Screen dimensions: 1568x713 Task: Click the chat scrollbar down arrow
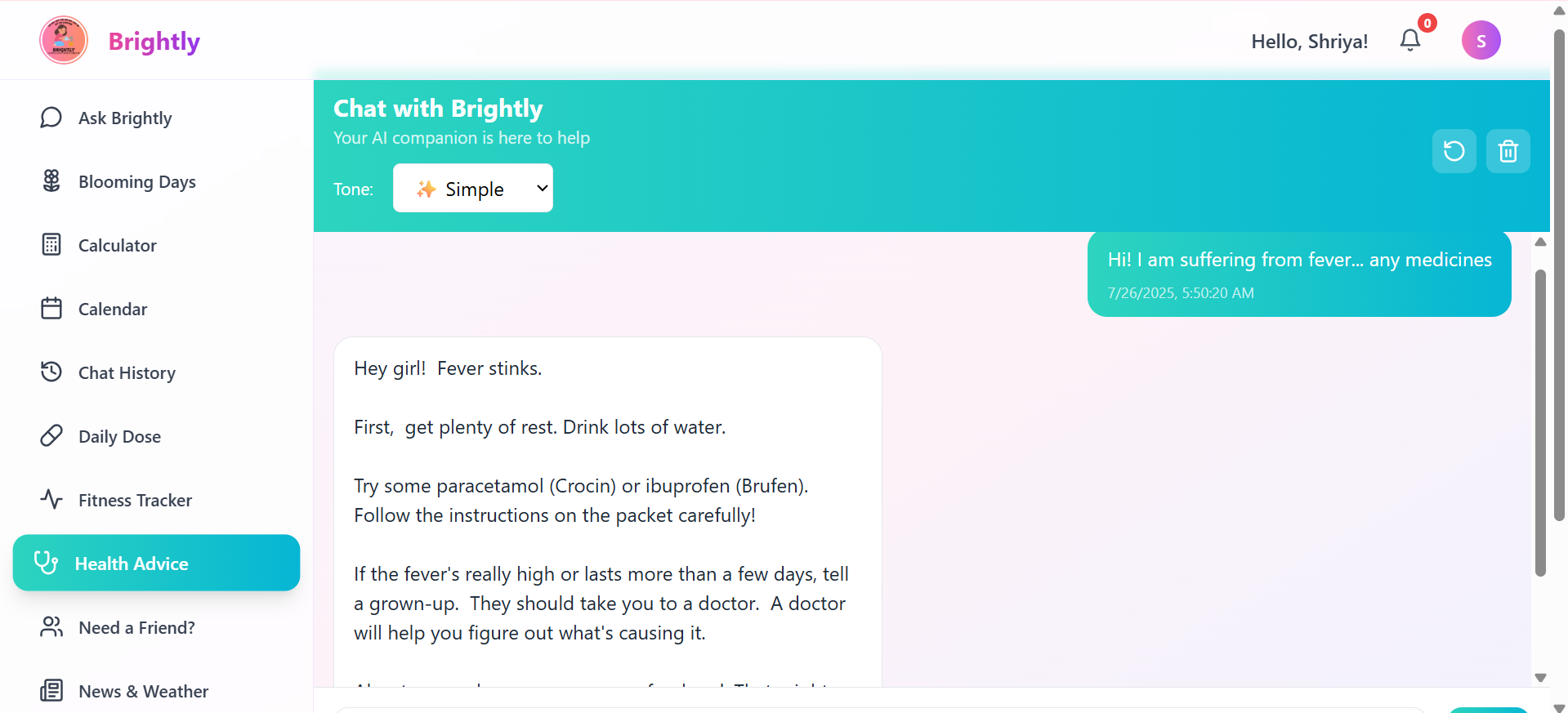tap(1541, 678)
